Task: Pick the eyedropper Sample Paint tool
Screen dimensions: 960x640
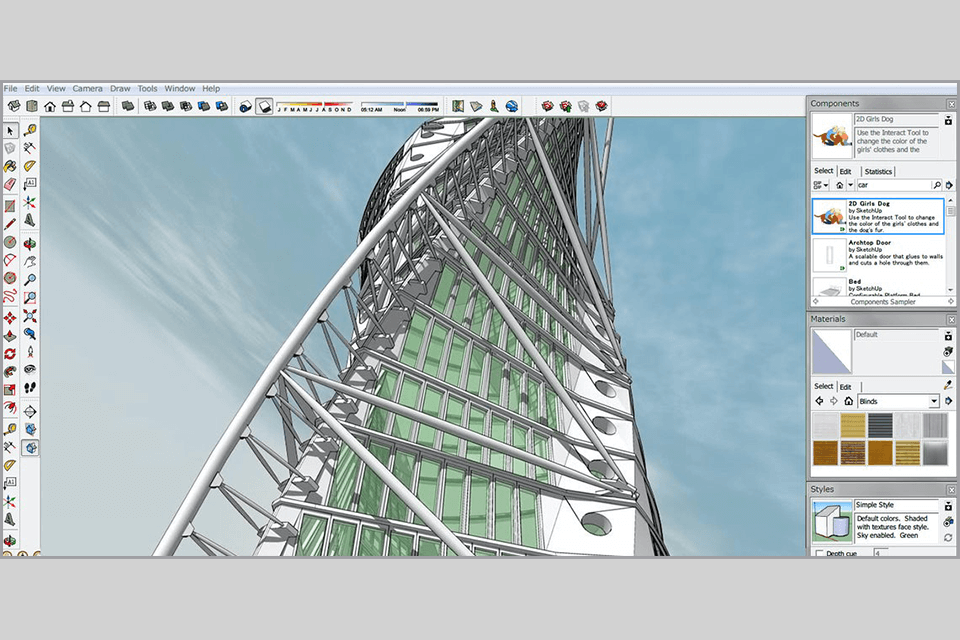Action: click(x=948, y=384)
